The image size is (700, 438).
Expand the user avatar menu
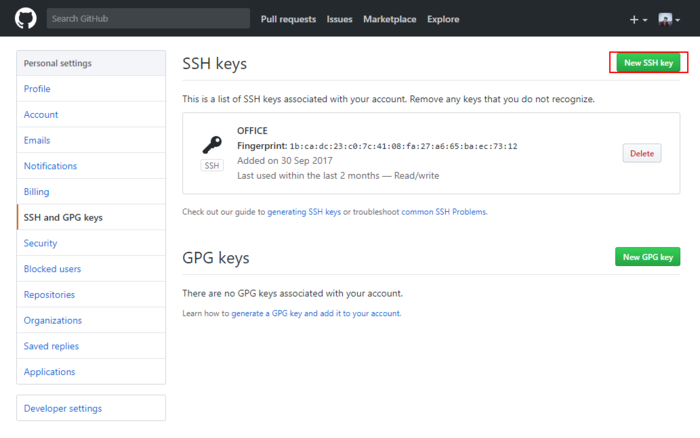pyautogui.click(x=669, y=19)
